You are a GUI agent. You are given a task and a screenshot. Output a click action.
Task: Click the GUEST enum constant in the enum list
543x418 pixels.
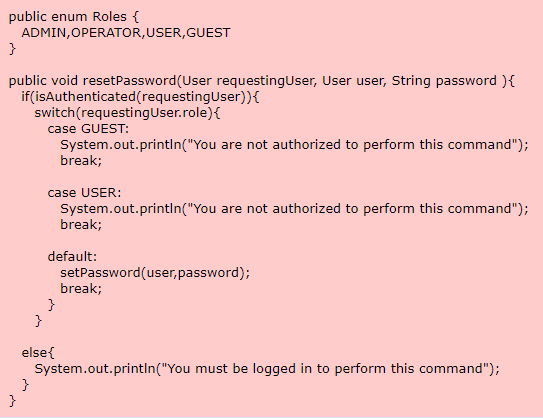click(208, 33)
